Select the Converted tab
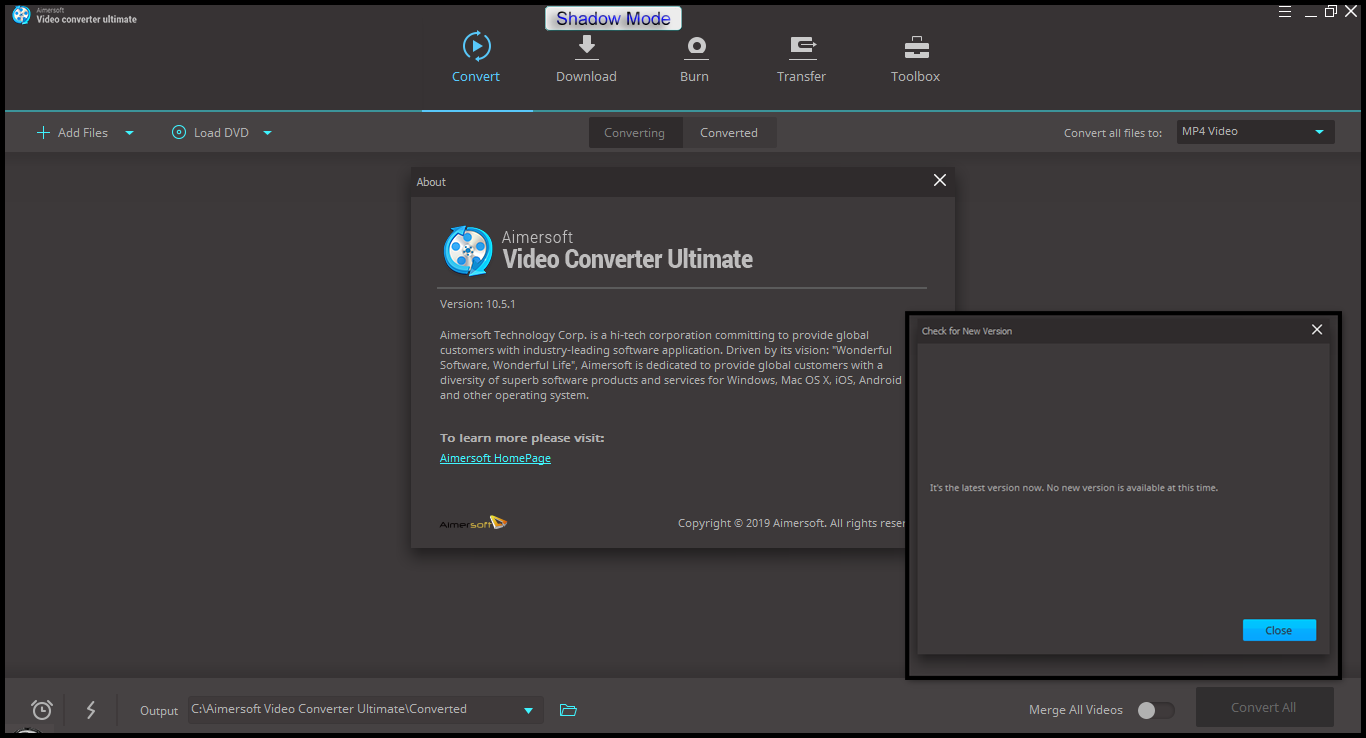Image resolution: width=1366 pixels, height=738 pixels. point(729,133)
